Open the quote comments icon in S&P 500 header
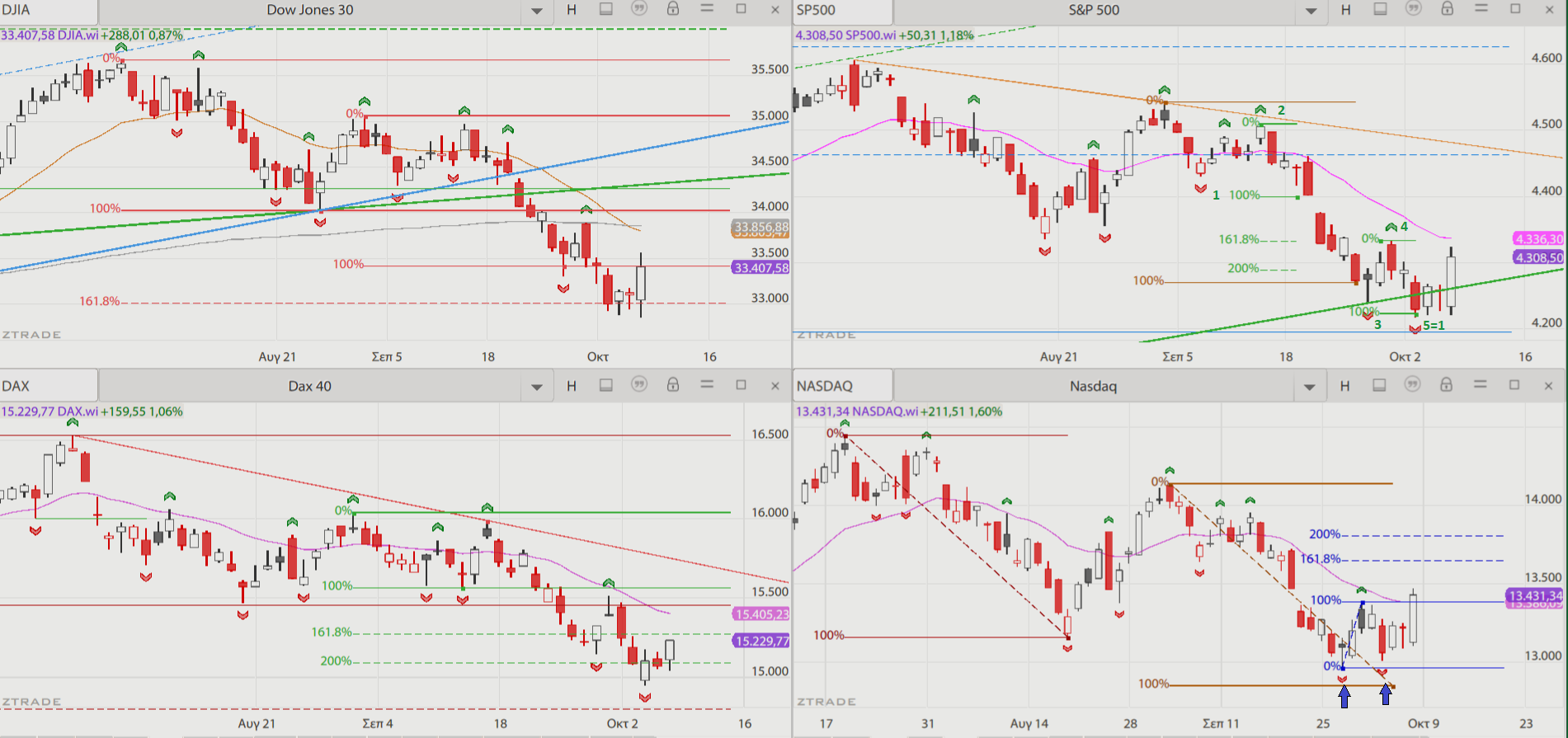 1414,9
